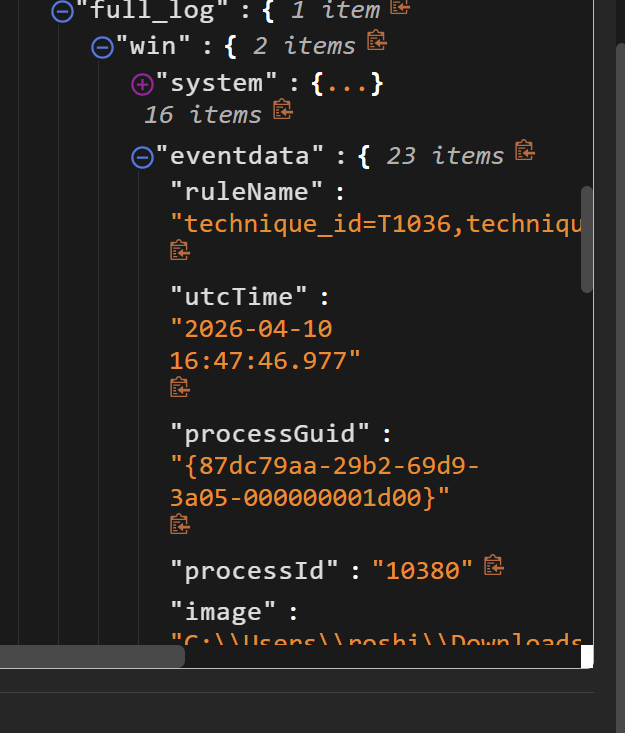The image size is (625, 733).
Task: Collapse the "win" node
Action: click(x=102, y=47)
